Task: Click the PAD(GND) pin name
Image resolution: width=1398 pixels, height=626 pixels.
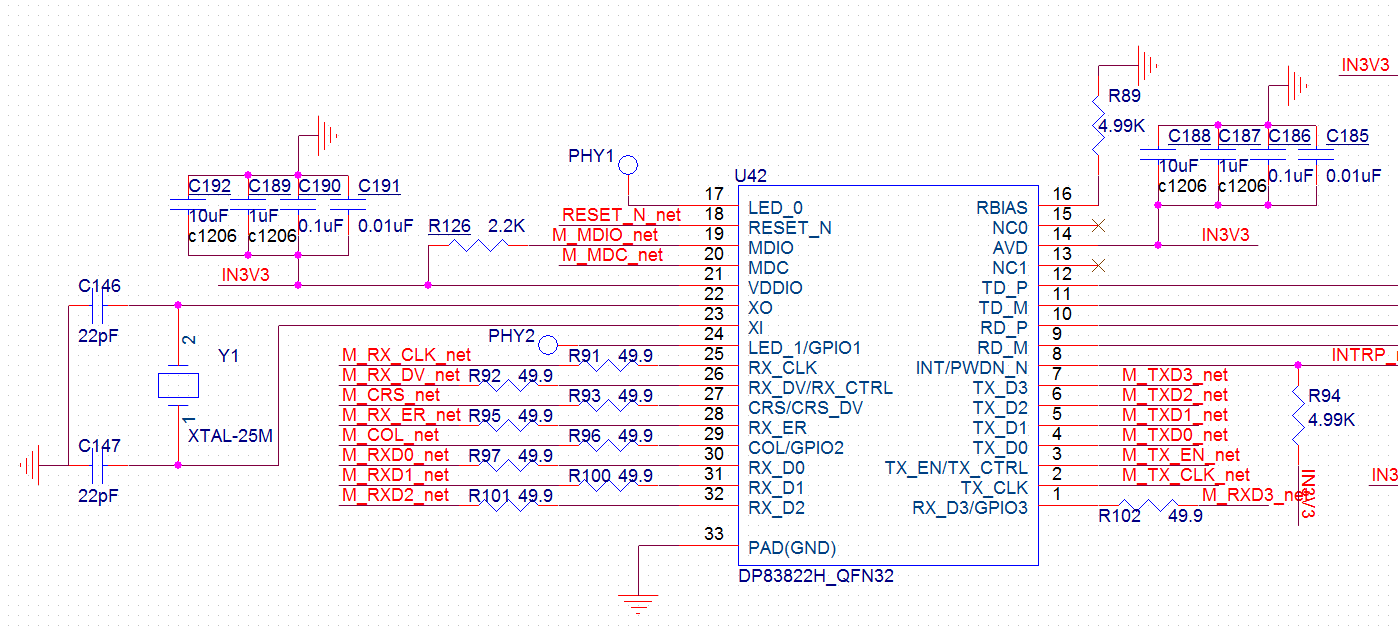Action: (x=792, y=548)
